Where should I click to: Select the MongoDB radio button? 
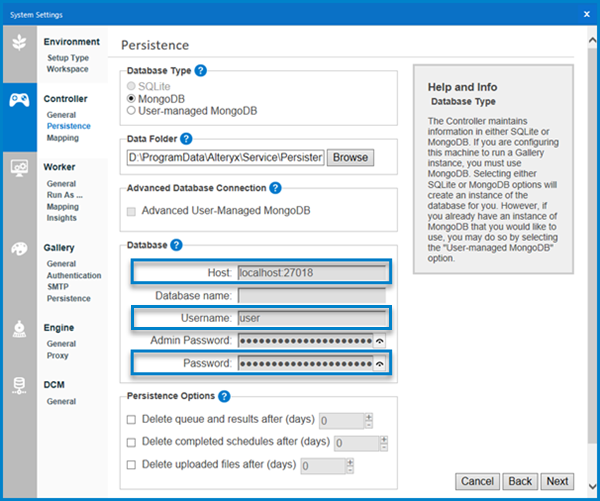(x=131, y=98)
